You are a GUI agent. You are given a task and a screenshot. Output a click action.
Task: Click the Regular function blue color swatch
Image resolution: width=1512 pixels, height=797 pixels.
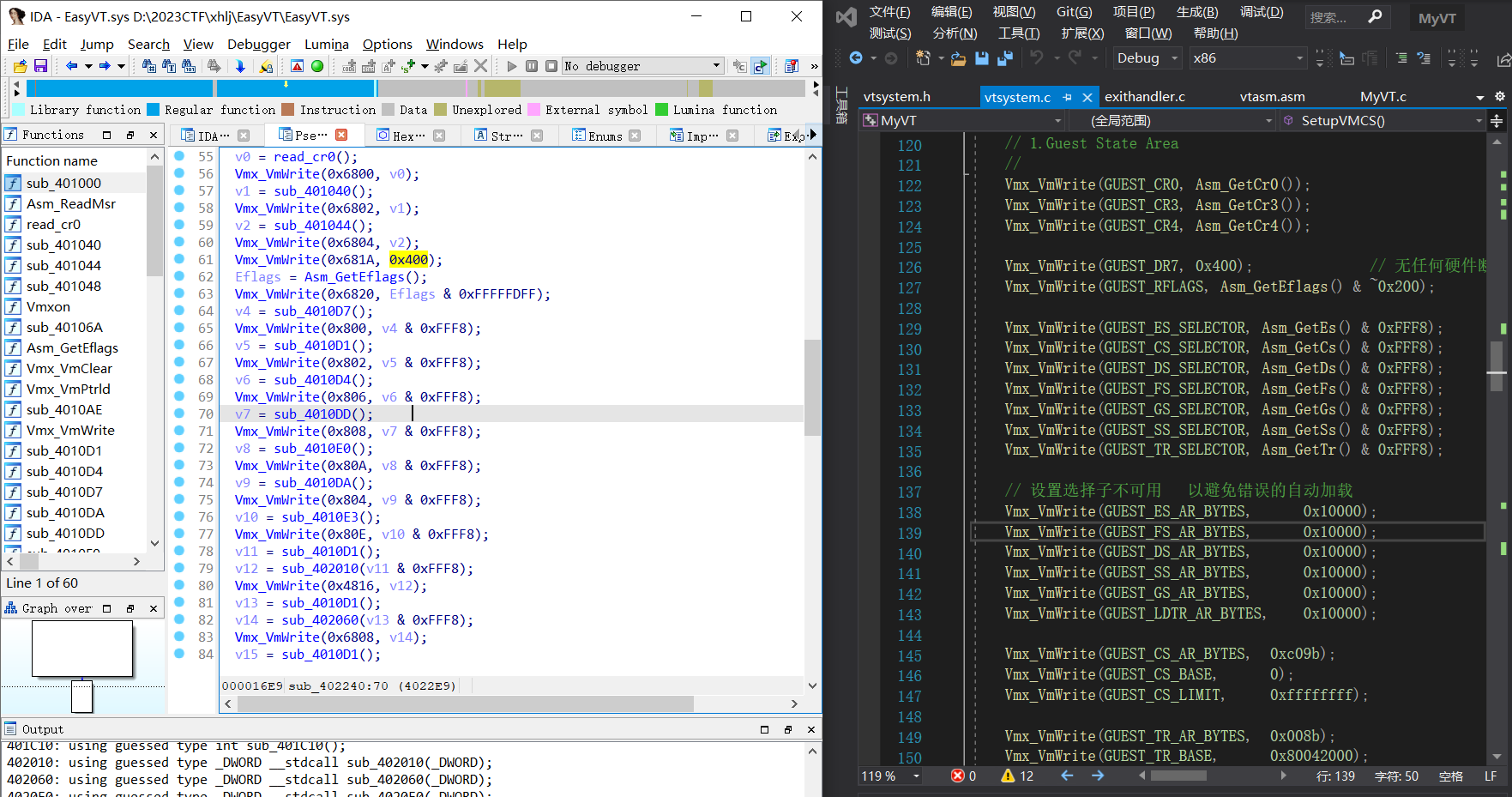(x=154, y=110)
